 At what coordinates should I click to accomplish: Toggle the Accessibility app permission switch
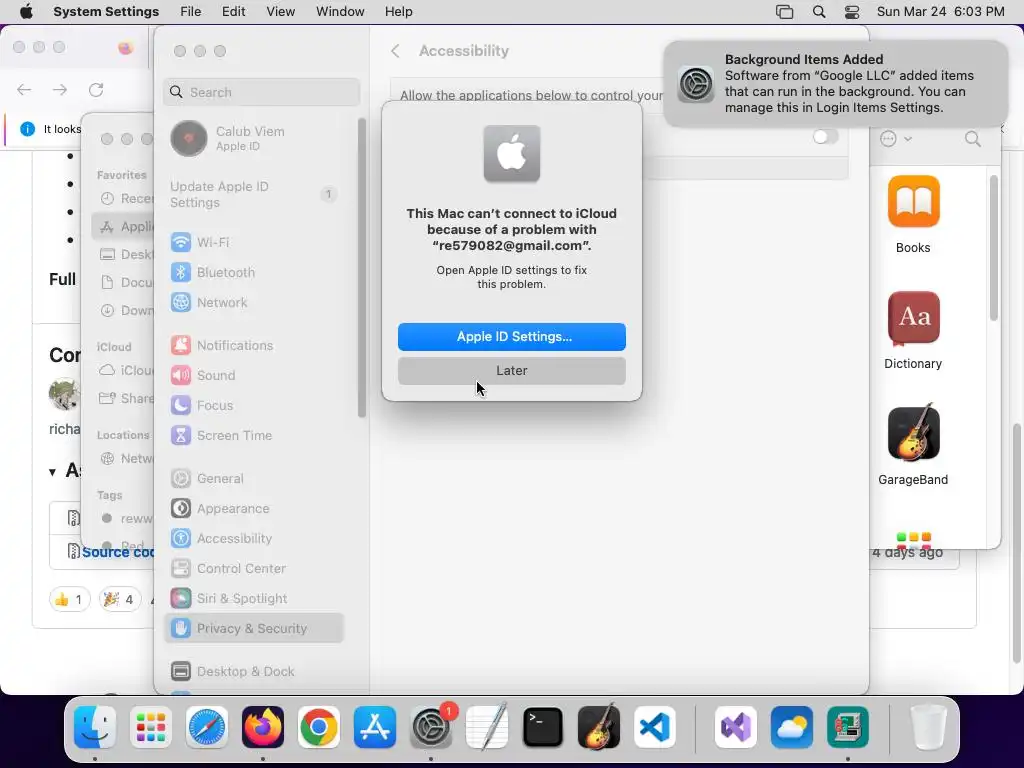825,136
